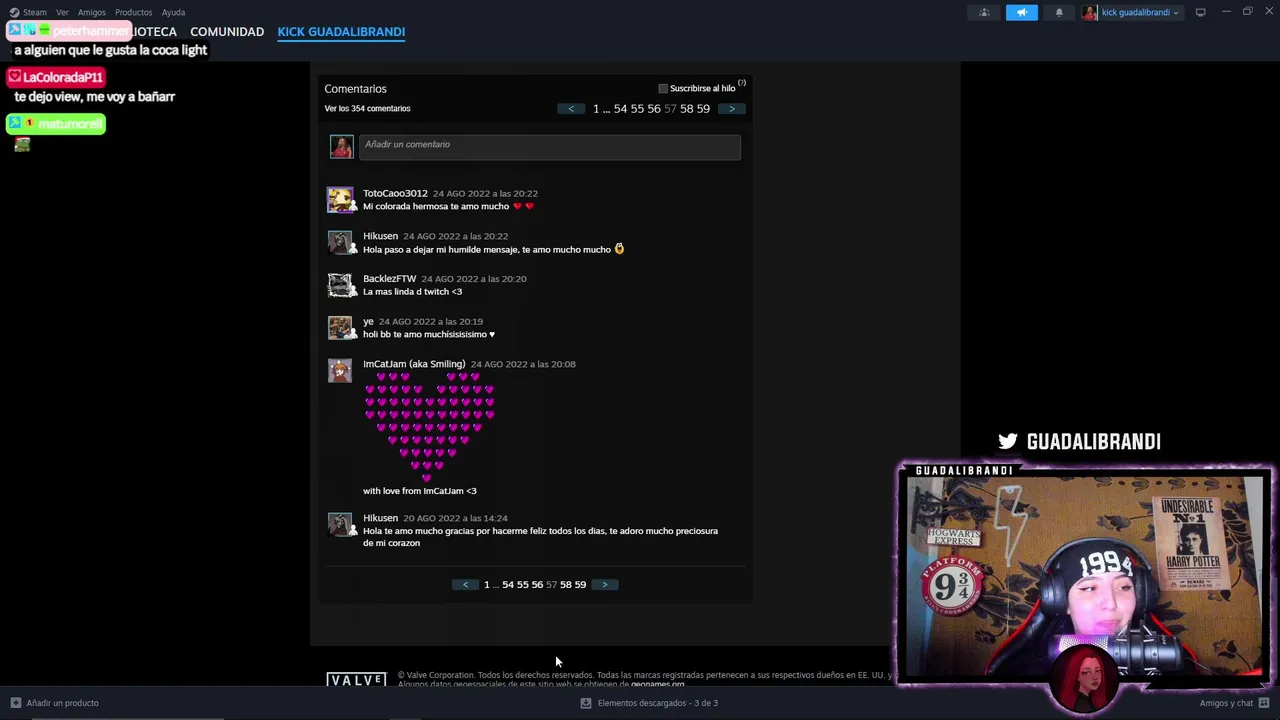Screen dimensions: 1280x720
Task: Click the chat icon beside Amigos y chat
Action: pyautogui.click(x=1264, y=703)
